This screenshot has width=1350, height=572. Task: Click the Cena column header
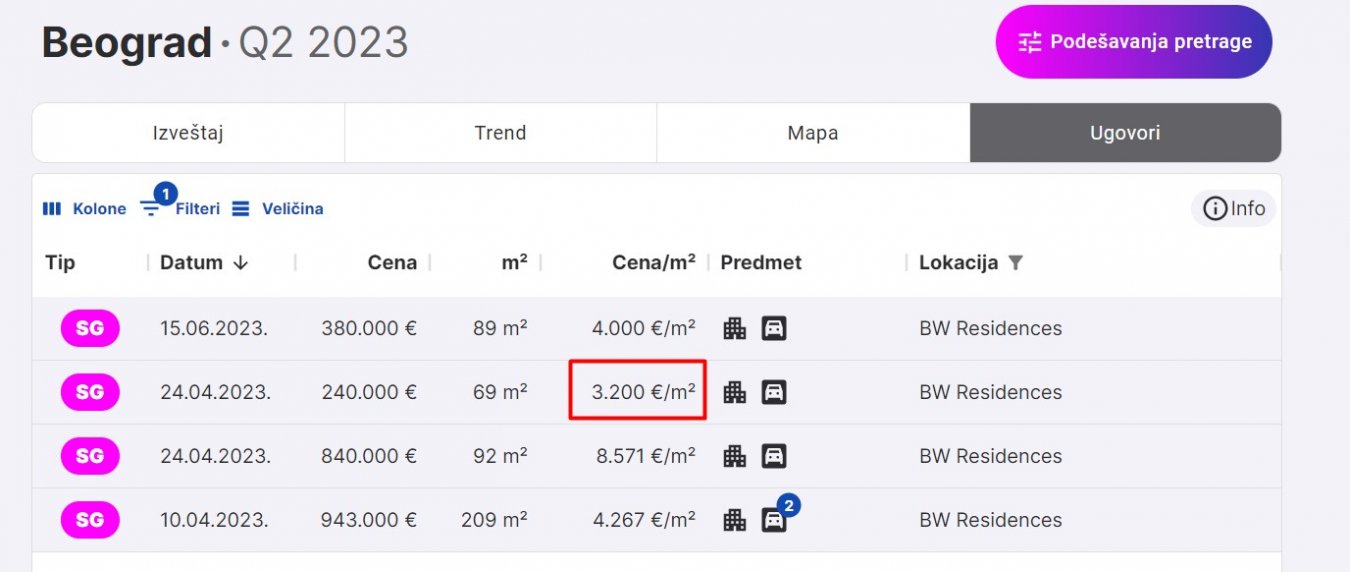tap(392, 263)
